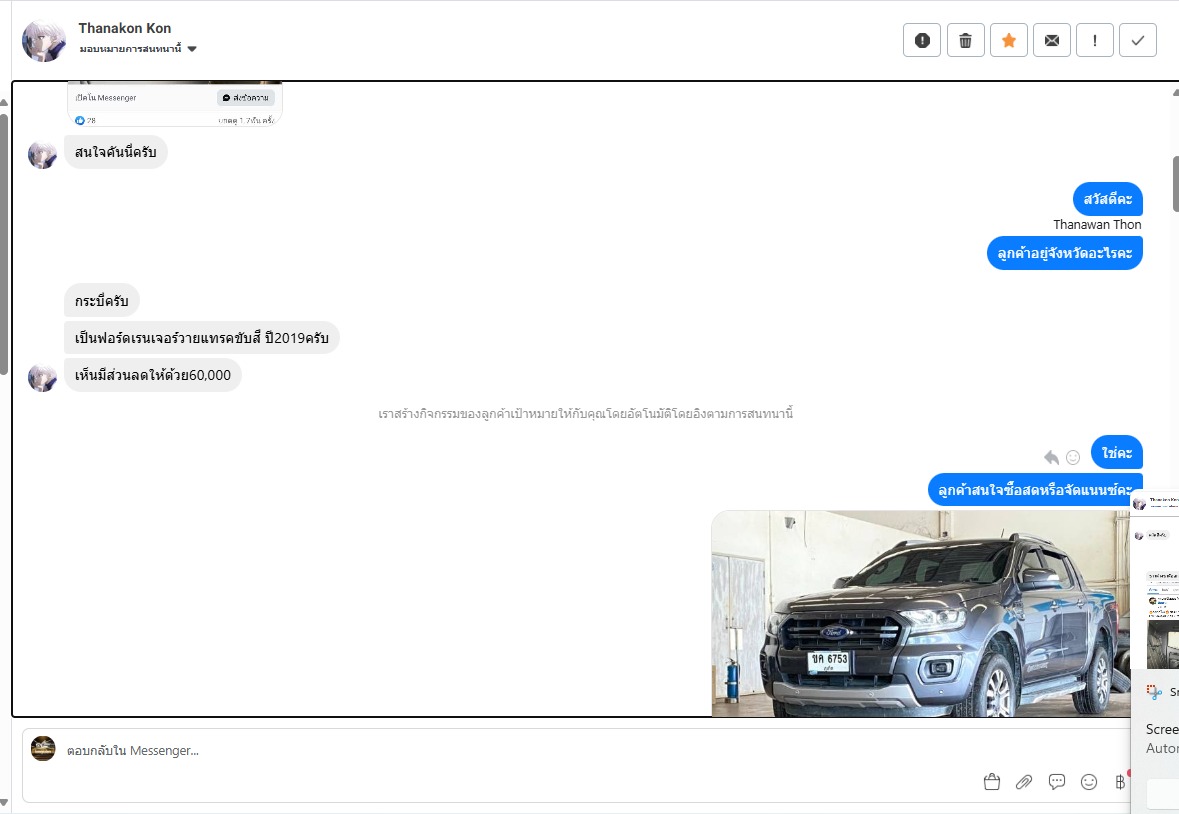Screen dimensions: 1179x814
Task: Click the right conversation scrollbar thumb
Action: coord(1175,184)
